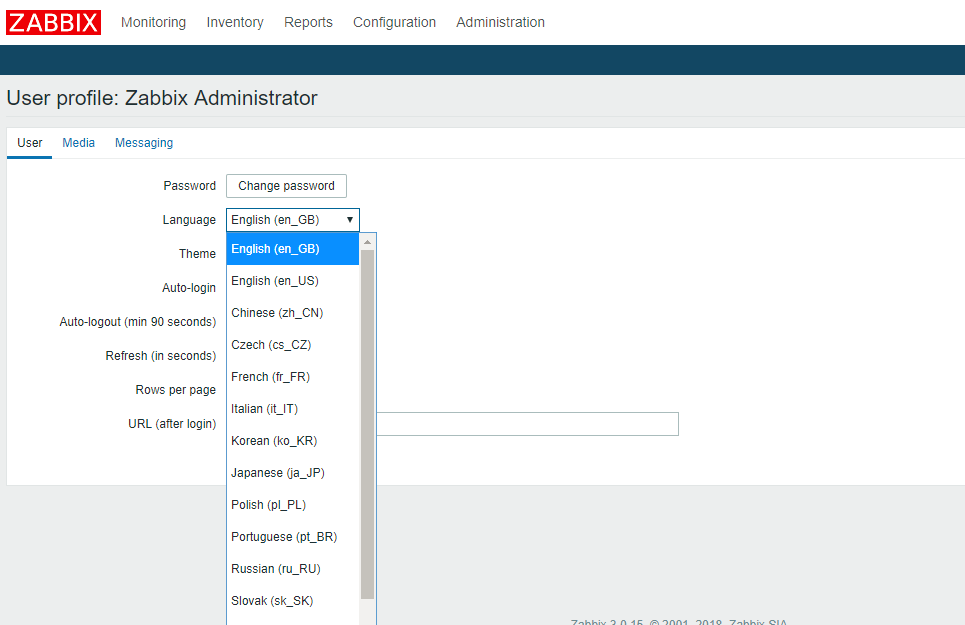Click the ZABBIX logo

click(54, 23)
